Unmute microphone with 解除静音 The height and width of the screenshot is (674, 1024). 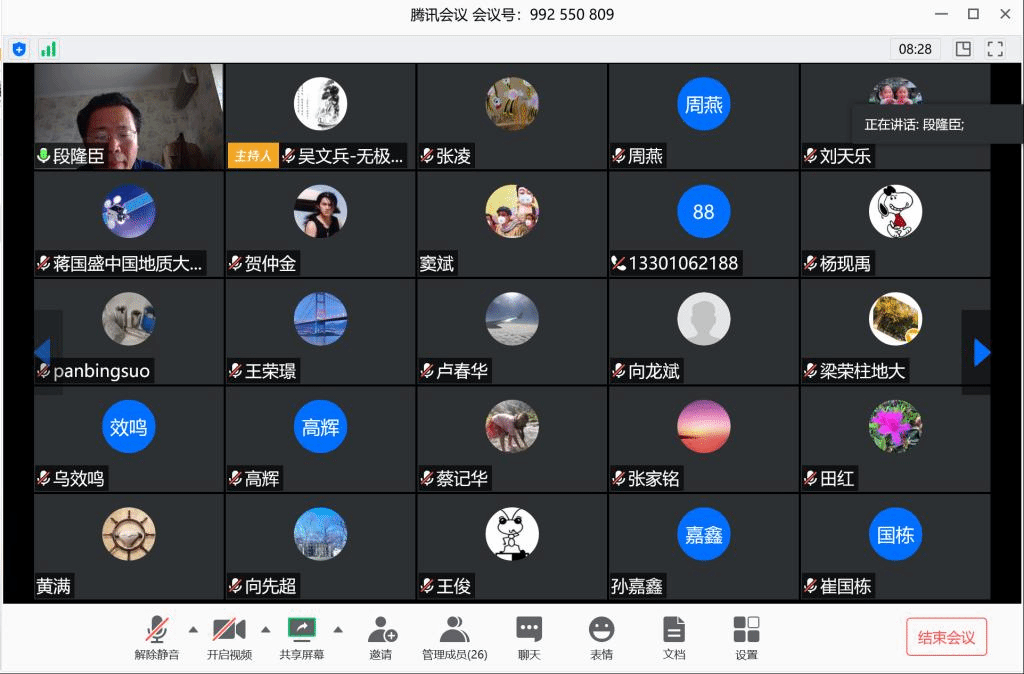157,638
